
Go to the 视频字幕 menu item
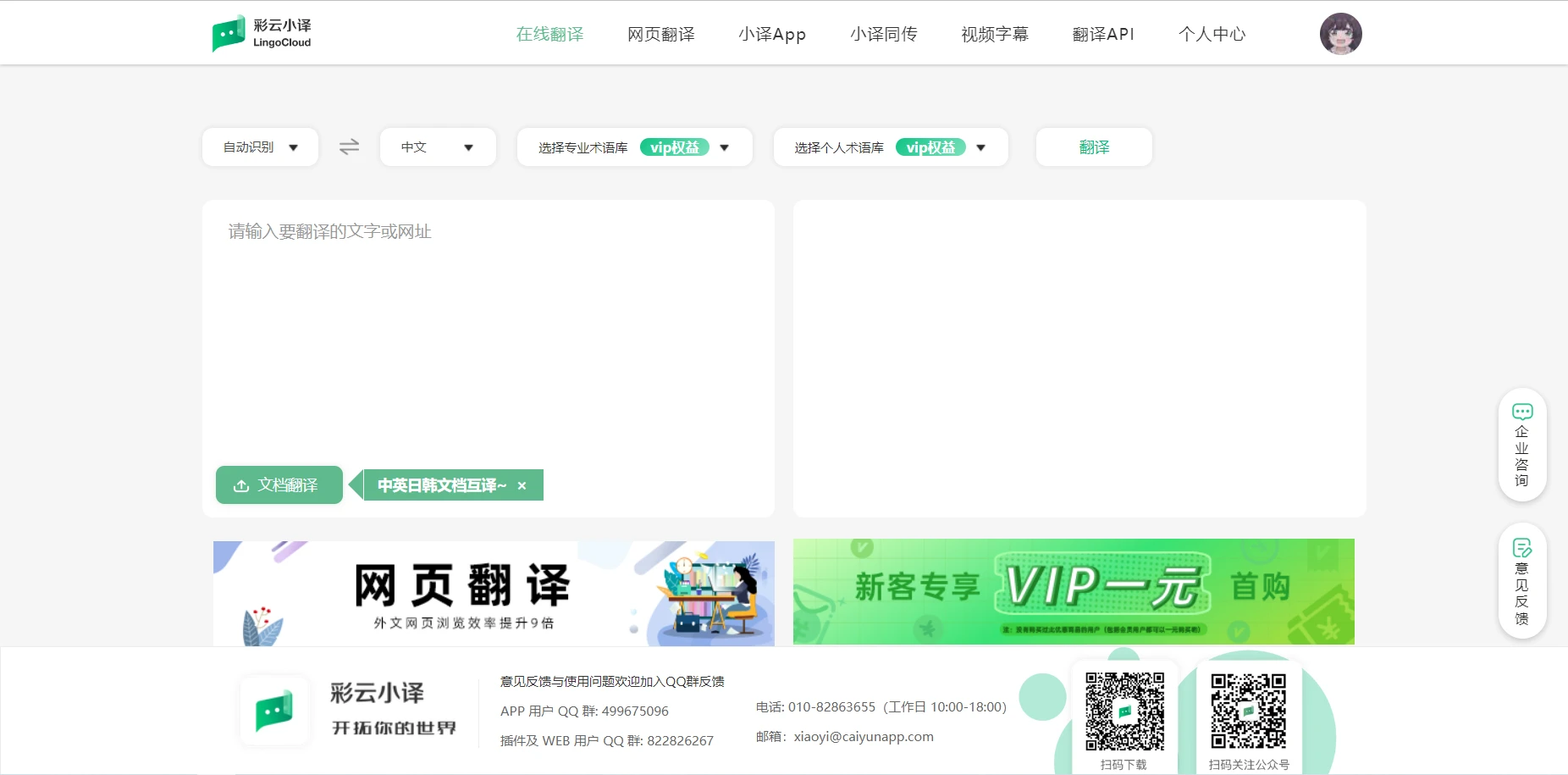[994, 34]
